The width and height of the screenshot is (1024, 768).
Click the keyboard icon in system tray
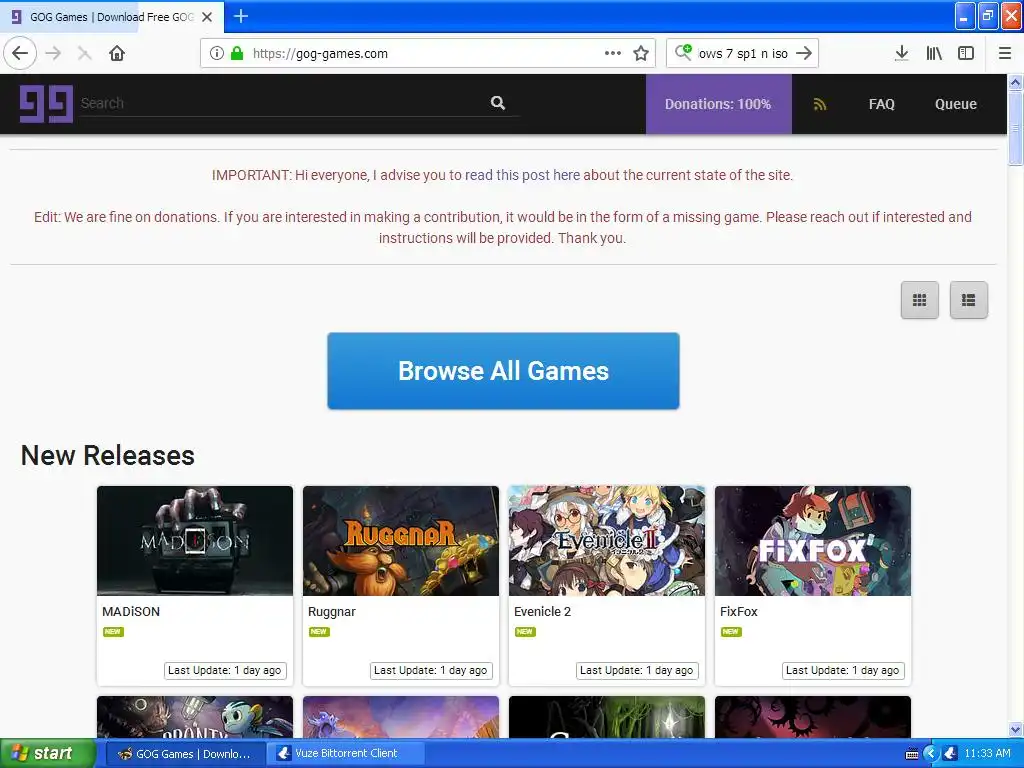pos(912,754)
